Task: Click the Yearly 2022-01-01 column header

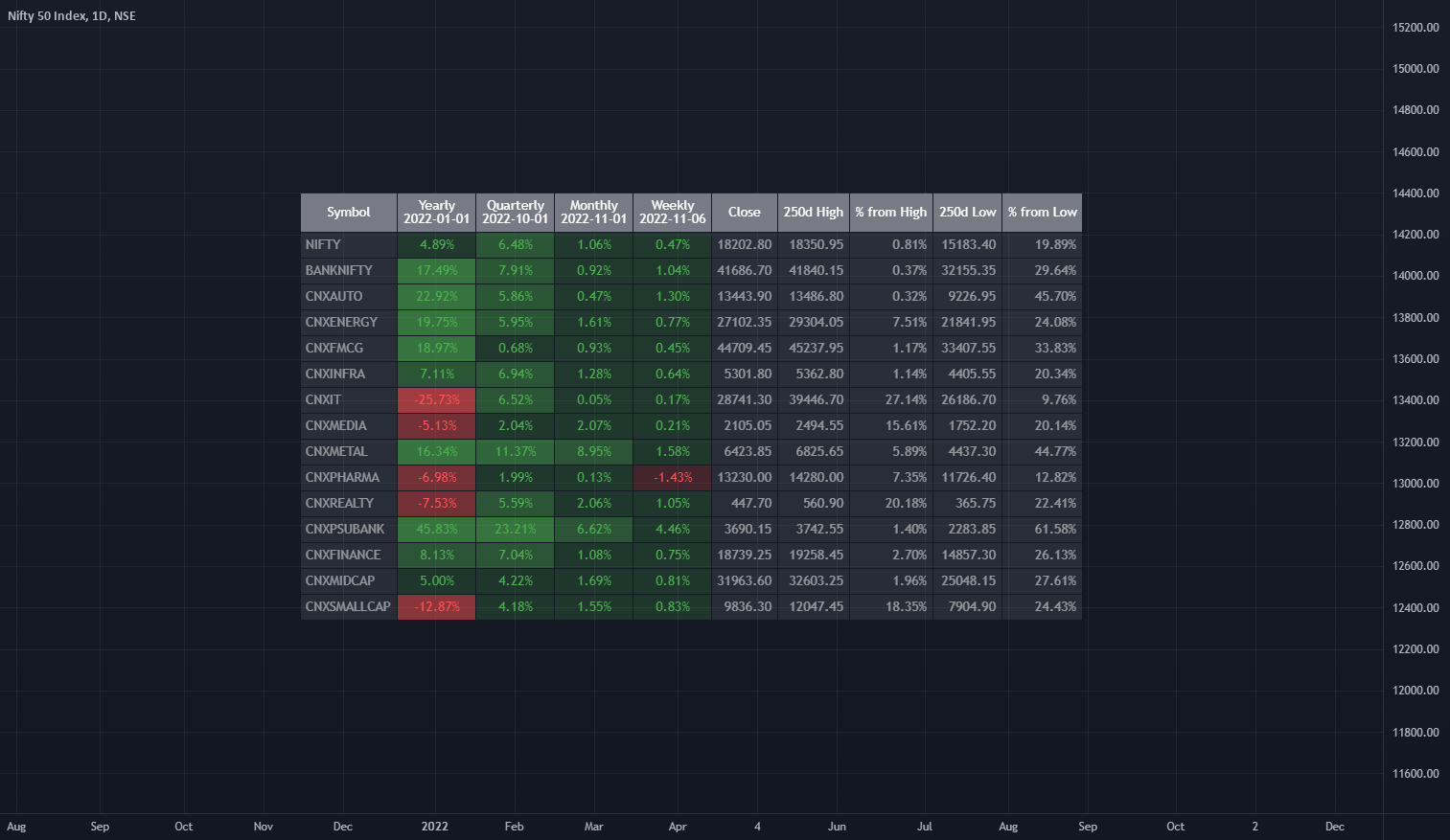Action: 437,213
